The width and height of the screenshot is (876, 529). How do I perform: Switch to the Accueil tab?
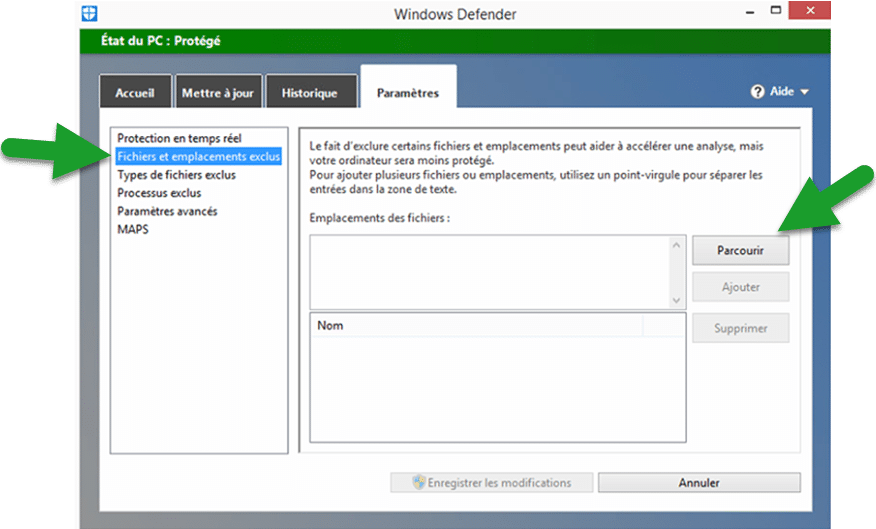pos(135,93)
